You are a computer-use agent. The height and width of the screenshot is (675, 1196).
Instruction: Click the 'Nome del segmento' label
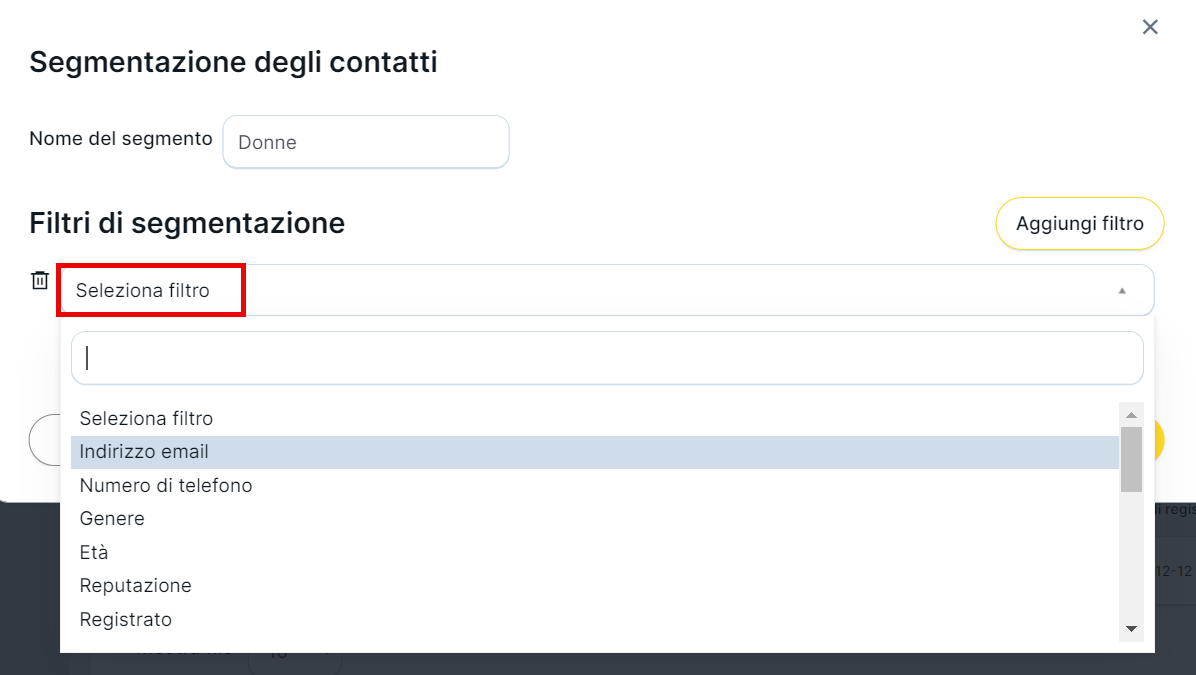coord(121,139)
